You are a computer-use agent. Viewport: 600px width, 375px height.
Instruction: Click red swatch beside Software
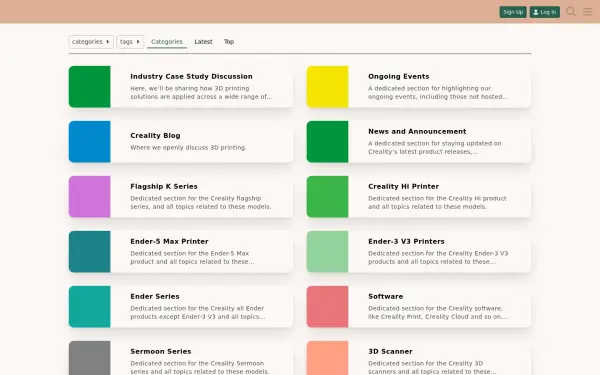coord(328,307)
